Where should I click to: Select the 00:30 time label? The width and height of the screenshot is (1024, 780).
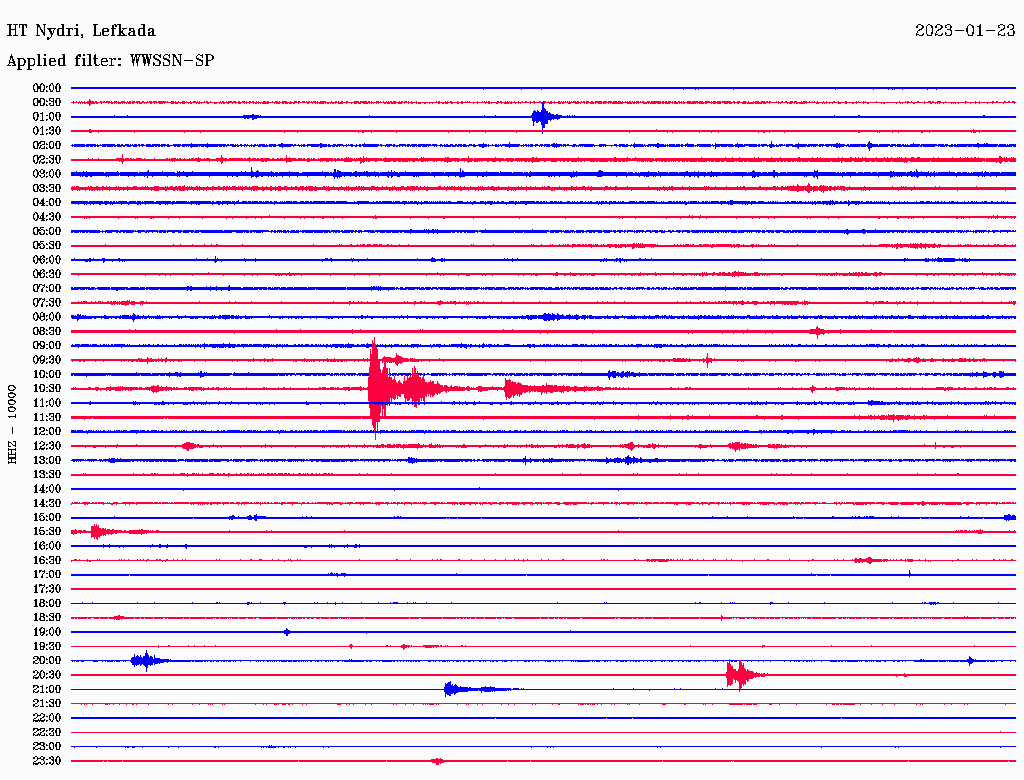[47, 102]
